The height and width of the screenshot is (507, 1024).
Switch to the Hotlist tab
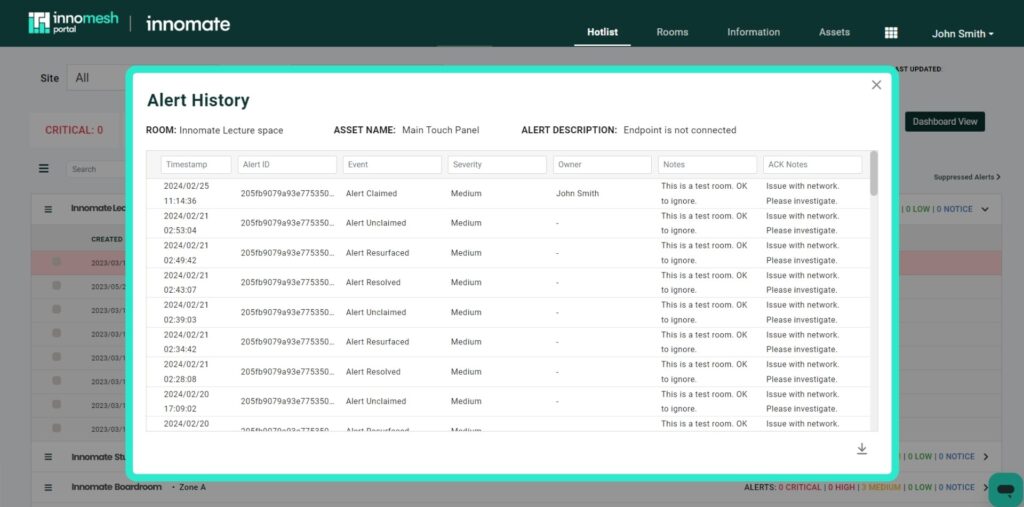point(602,32)
